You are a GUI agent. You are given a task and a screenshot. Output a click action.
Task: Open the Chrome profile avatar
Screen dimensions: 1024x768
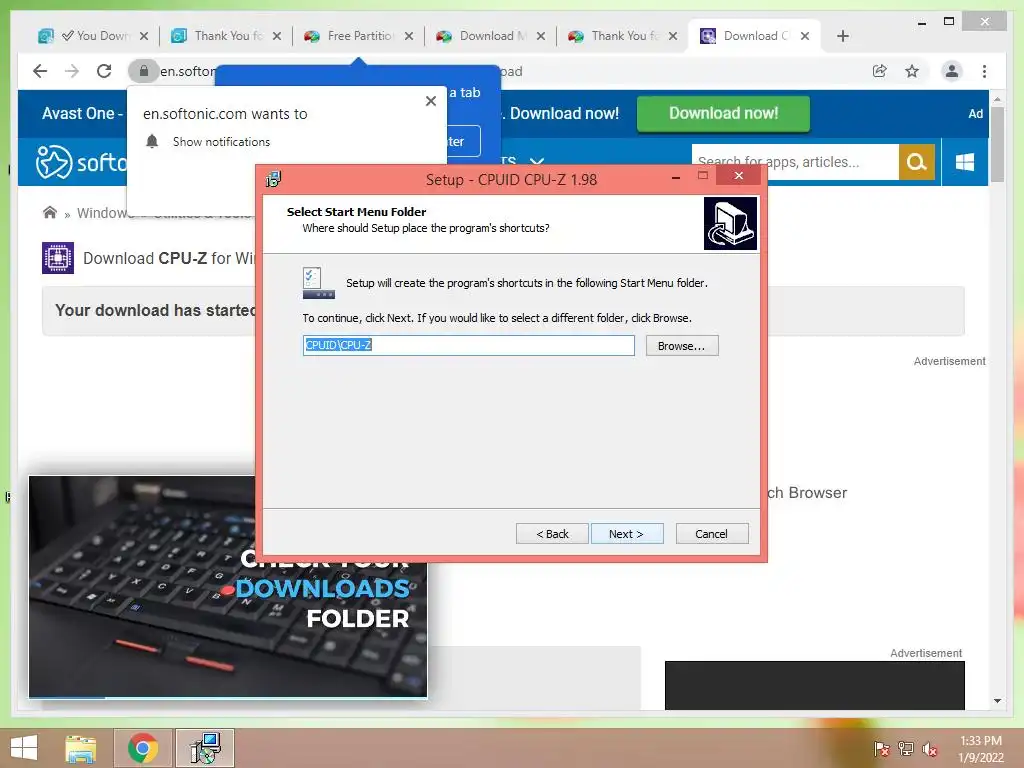pos(952,71)
